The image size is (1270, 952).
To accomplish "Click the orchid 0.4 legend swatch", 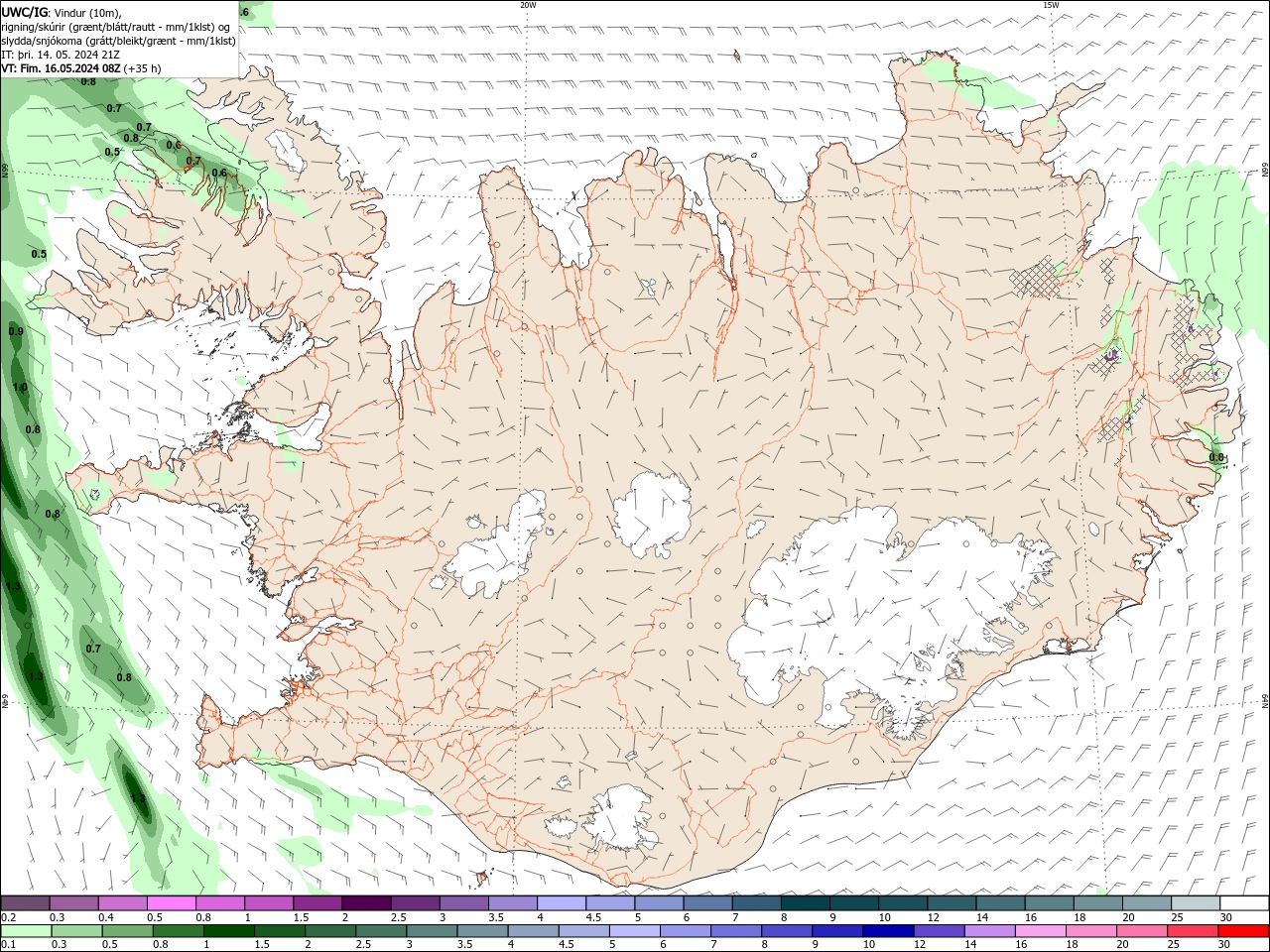I will pos(123,903).
